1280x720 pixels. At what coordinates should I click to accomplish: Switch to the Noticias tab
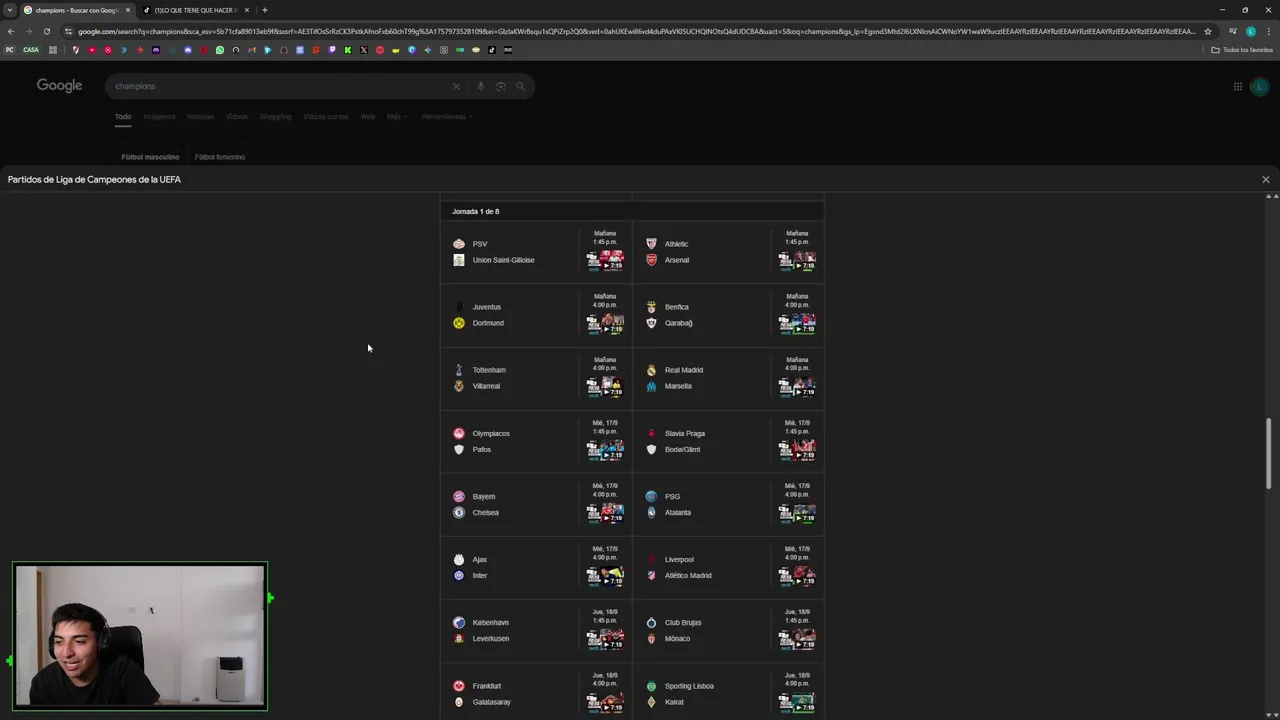[x=200, y=117]
